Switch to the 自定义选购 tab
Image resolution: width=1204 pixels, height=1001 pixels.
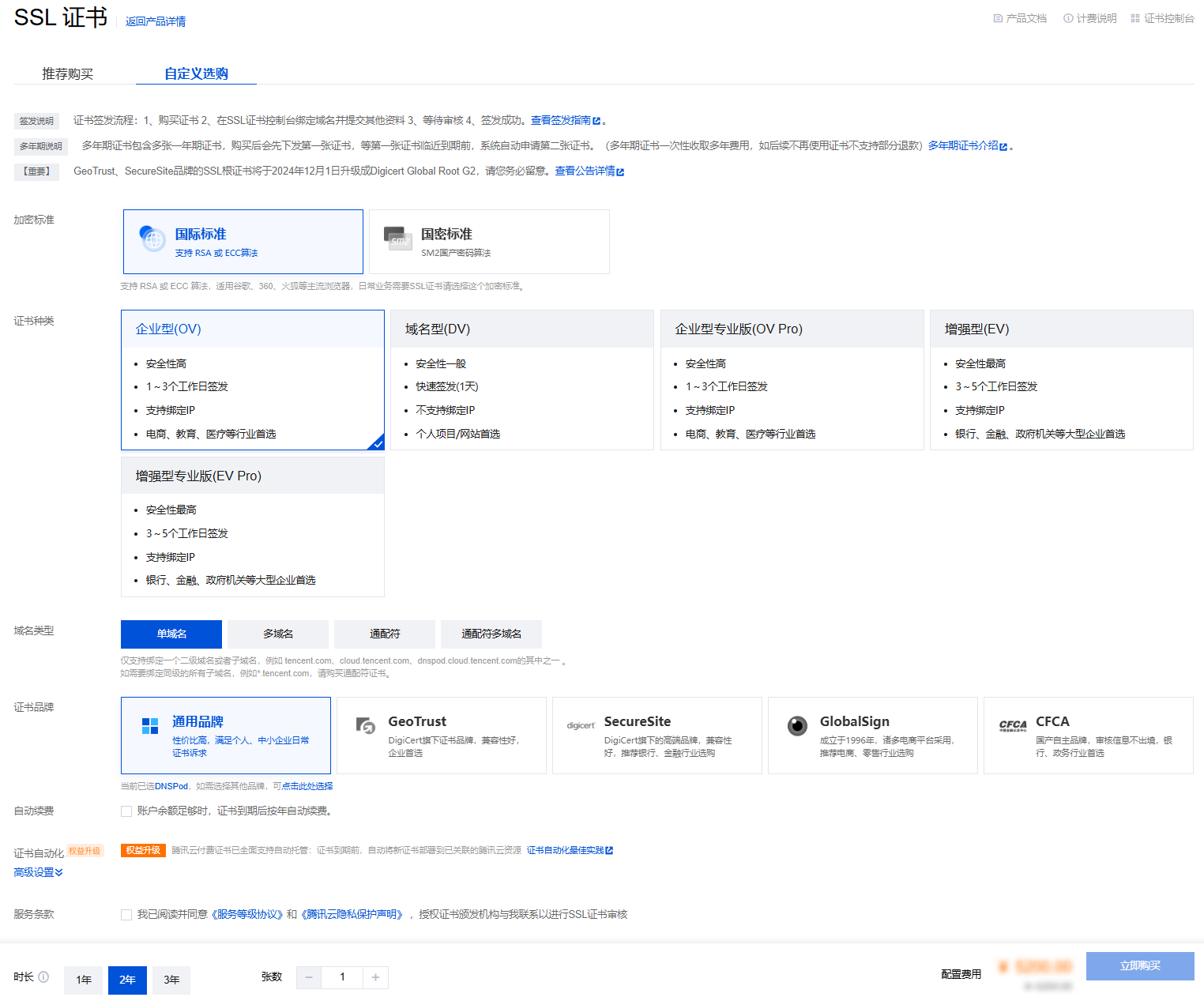pyautogui.click(x=196, y=73)
